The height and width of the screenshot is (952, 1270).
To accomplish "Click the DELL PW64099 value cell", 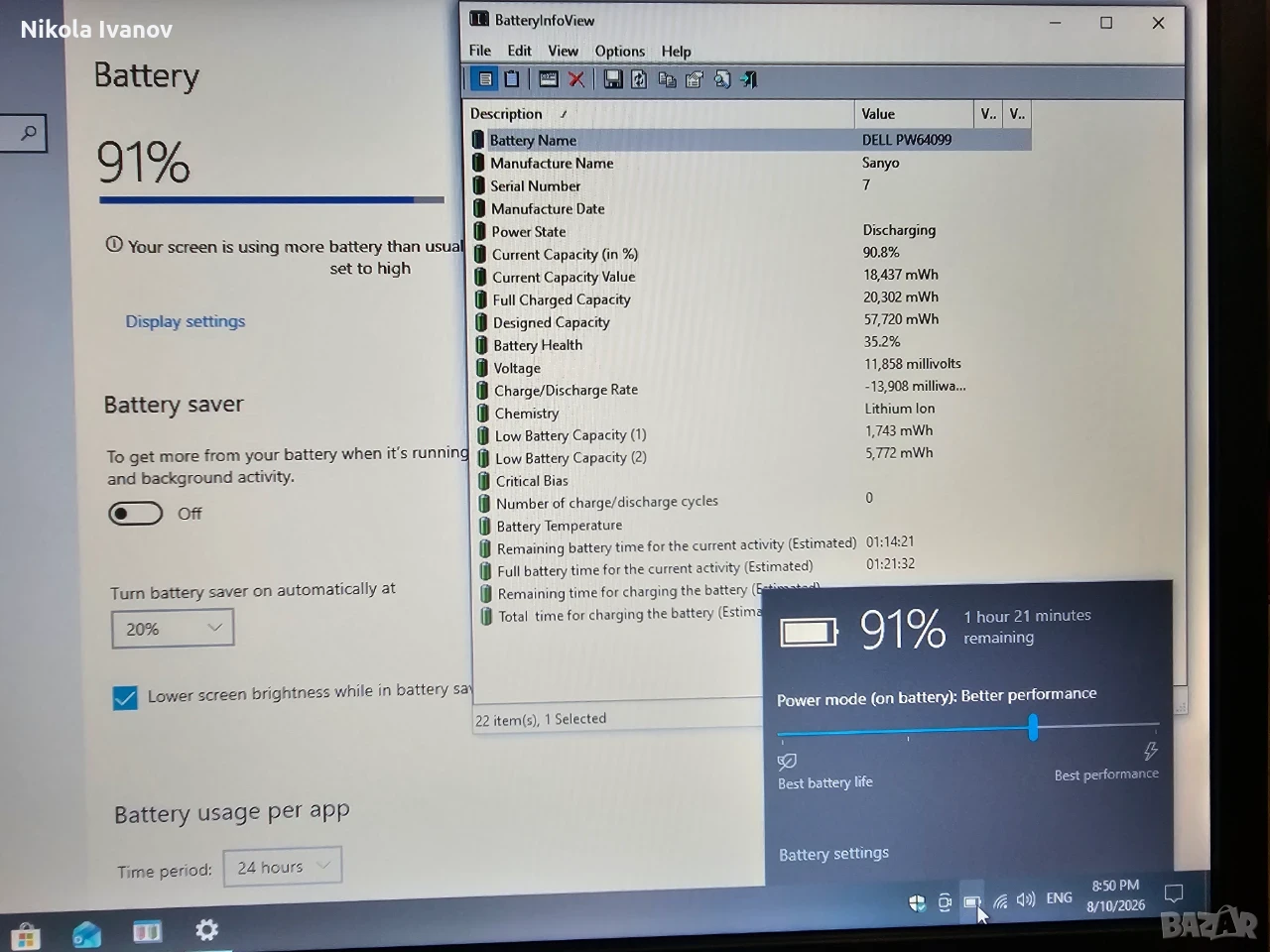I will [907, 140].
